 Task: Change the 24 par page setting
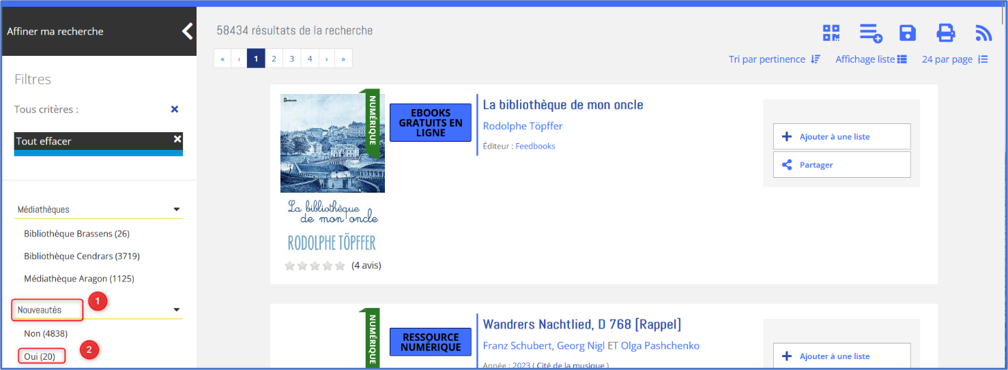tap(955, 59)
